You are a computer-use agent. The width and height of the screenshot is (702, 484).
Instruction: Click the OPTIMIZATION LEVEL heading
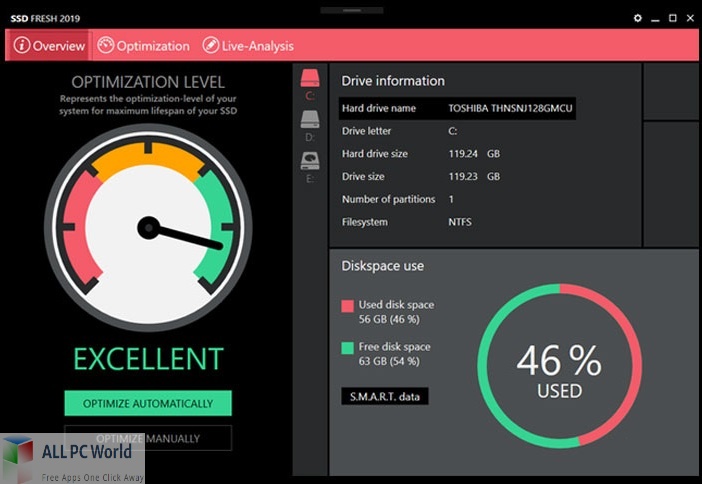pos(148,82)
